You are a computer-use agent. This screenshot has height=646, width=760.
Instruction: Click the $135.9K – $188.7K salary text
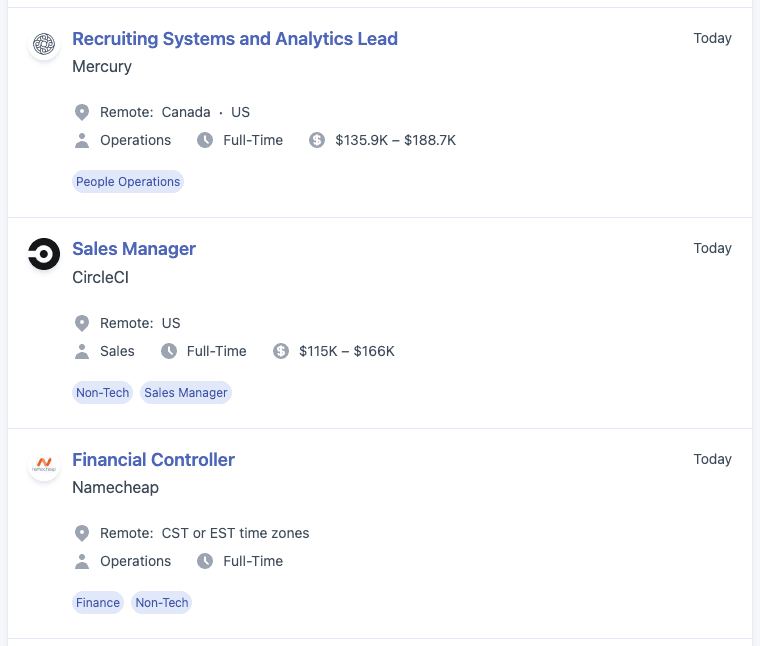[x=396, y=141]
